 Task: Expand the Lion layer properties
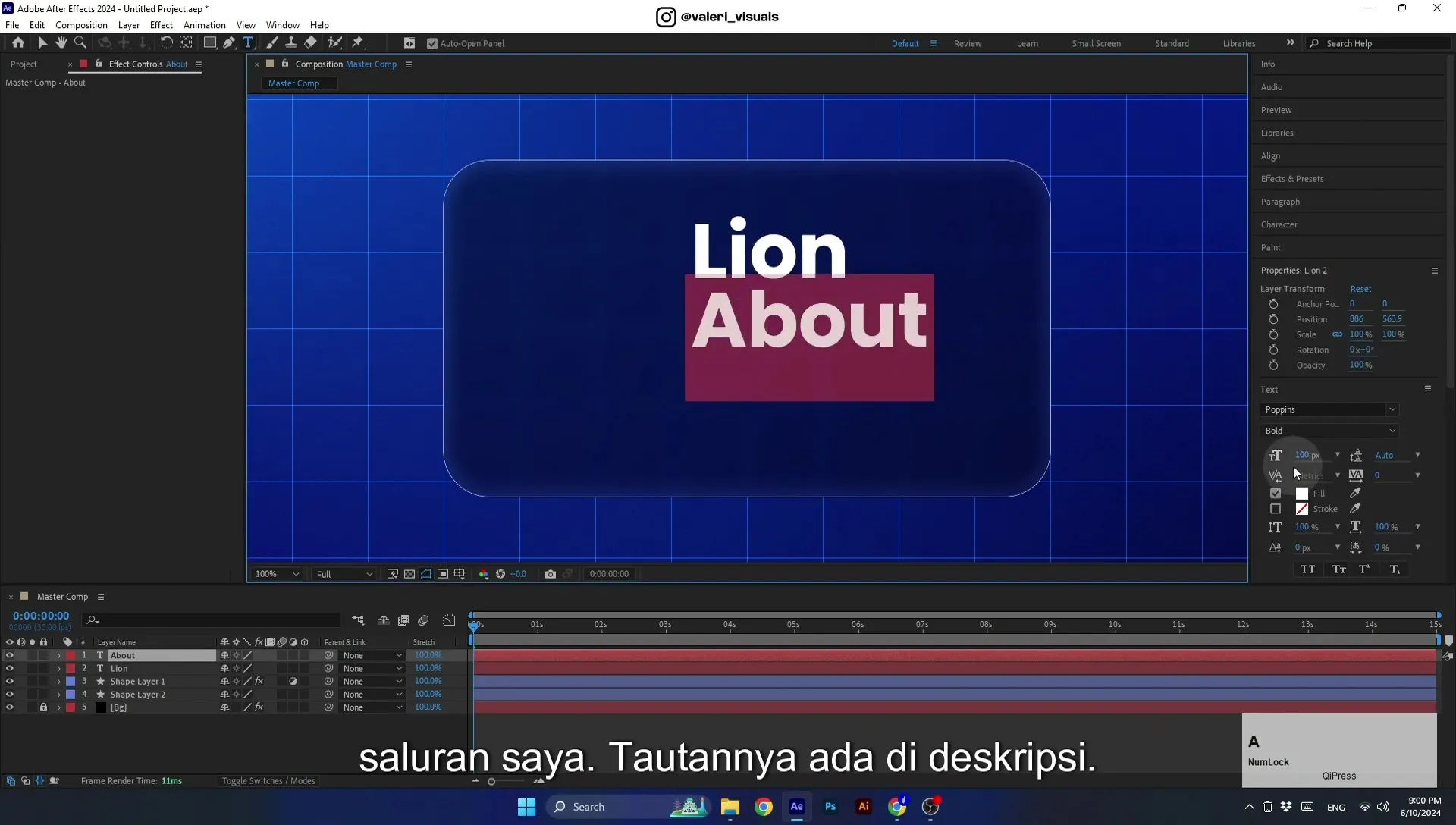(58, 669)
